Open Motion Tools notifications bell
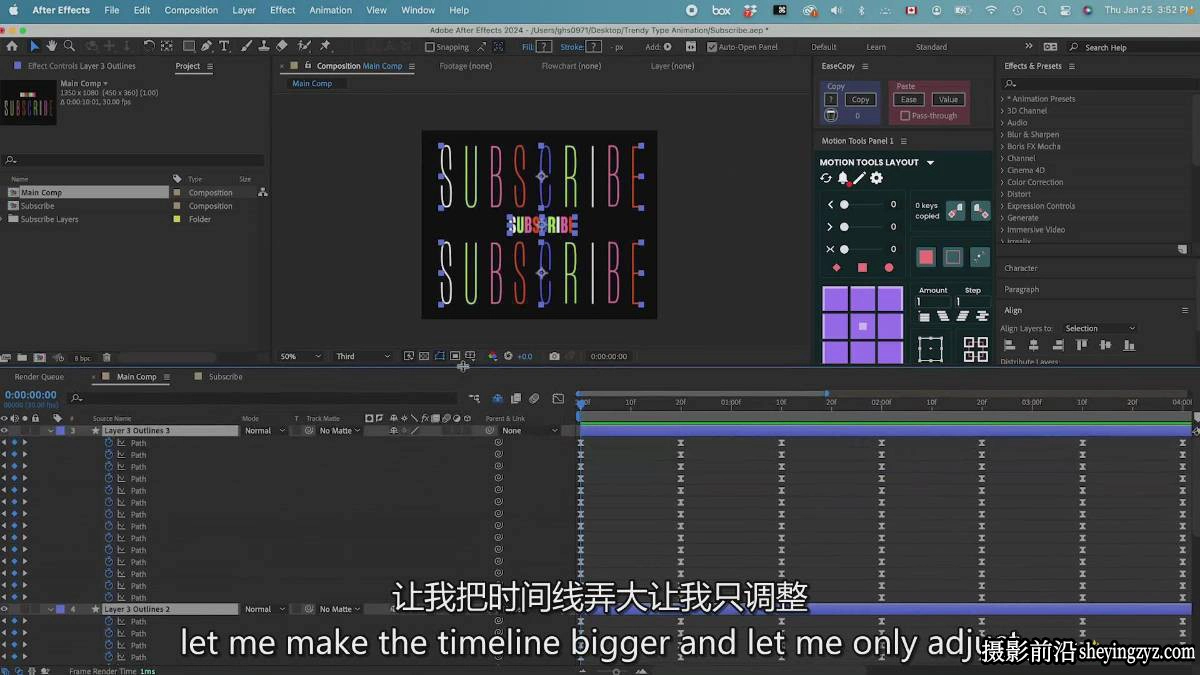The height and width of the screenshot is (675, 1200). (x=843, y=178)
